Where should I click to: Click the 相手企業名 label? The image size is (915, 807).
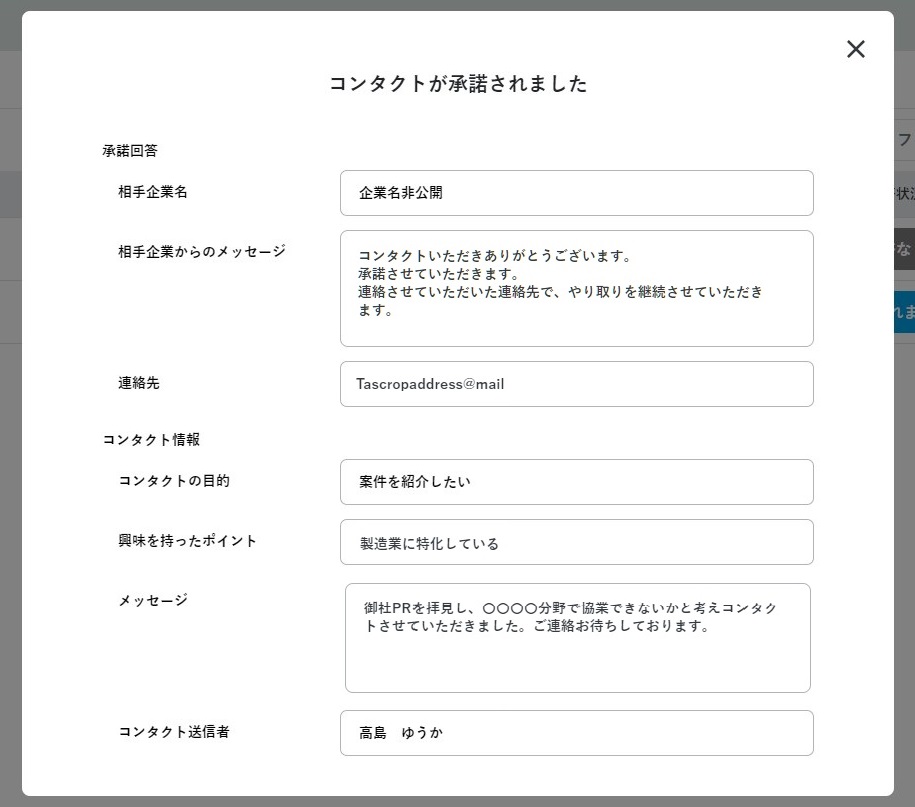point(153,192)
